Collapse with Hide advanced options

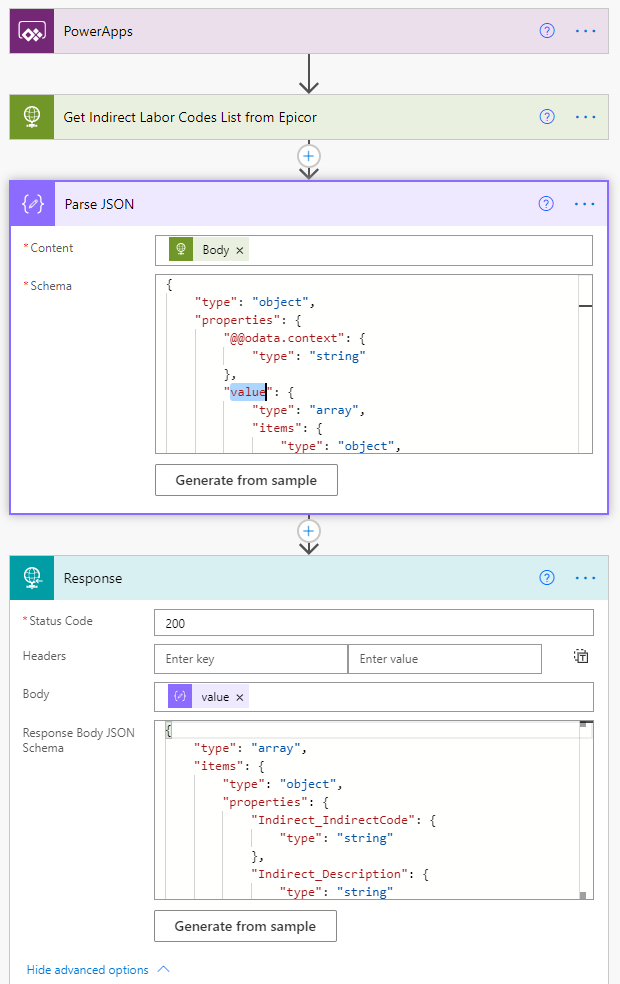[98, 970]
